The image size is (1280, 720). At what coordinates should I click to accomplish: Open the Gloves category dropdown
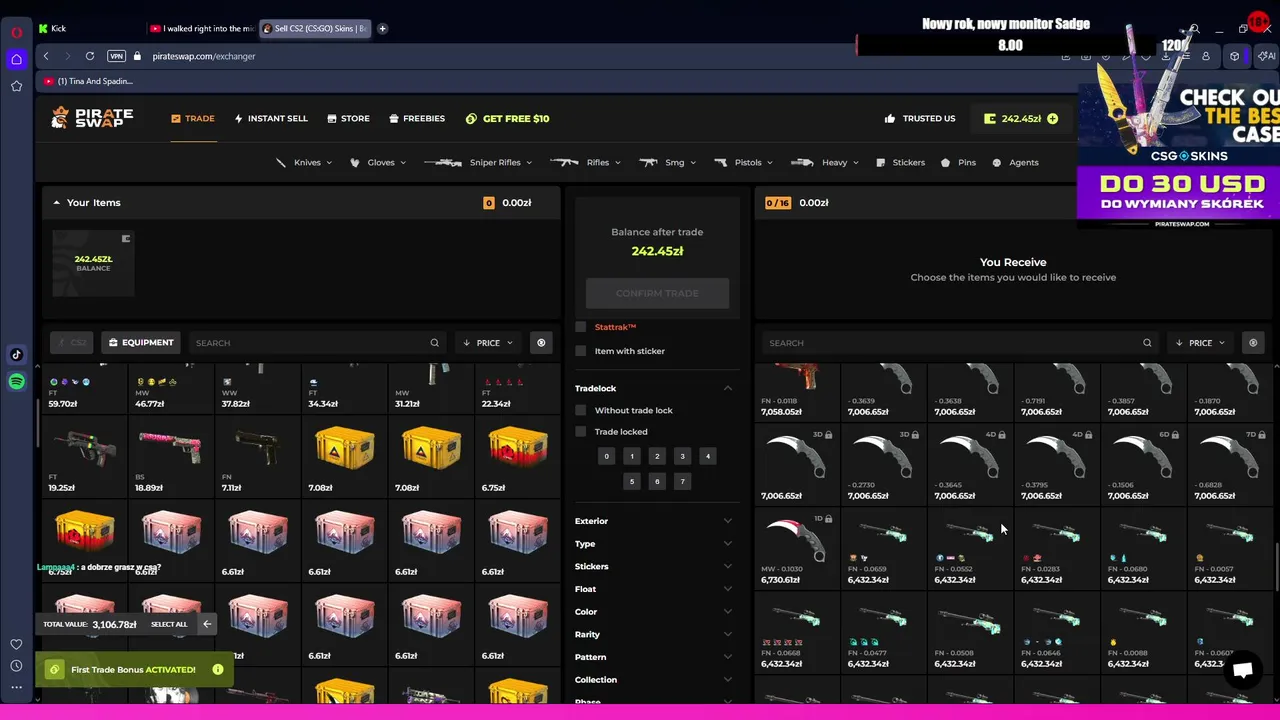tap(378, 162)
